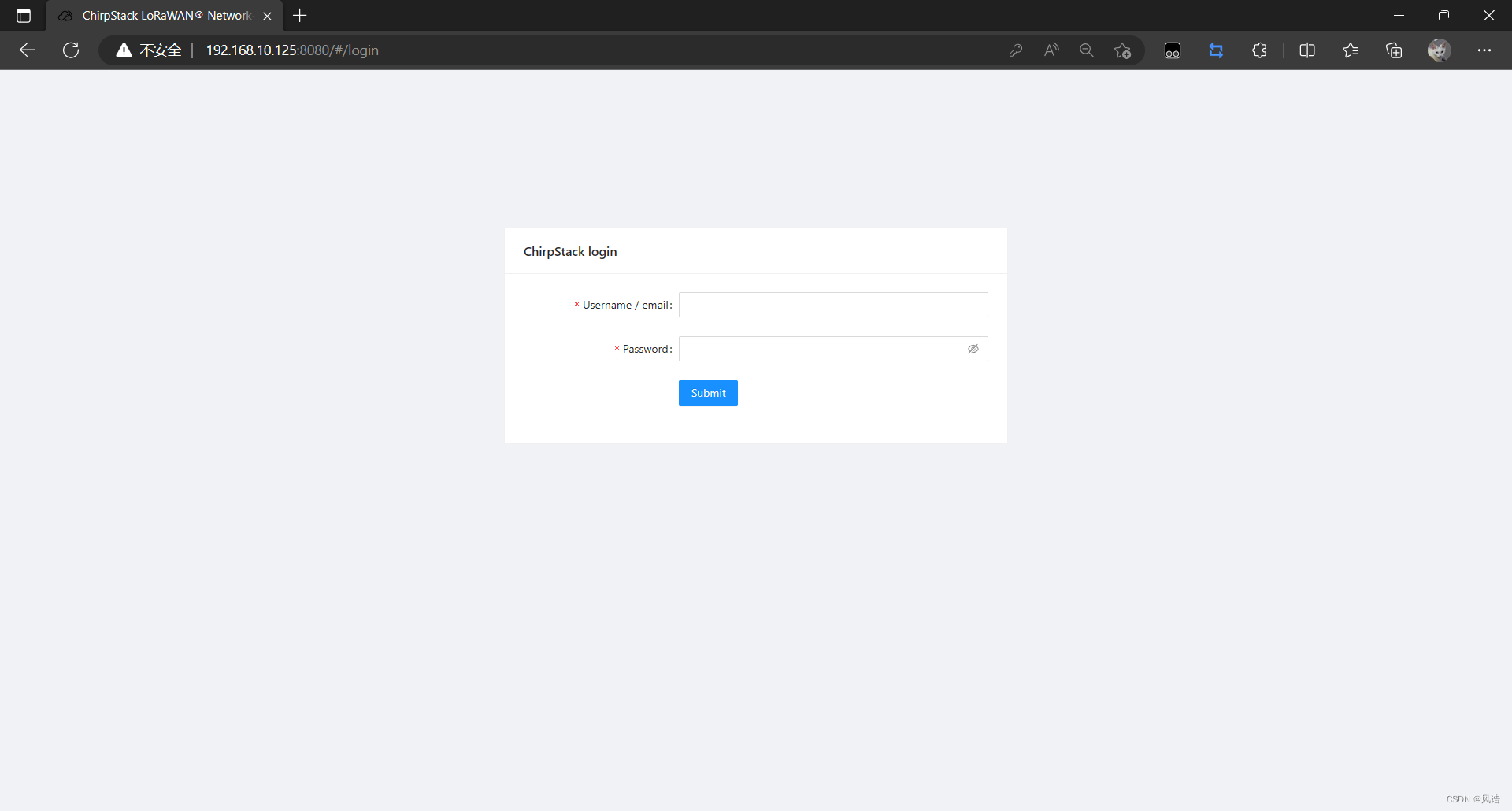Open the Collections panel
This screenshot has height=811, width=1512.
point(1394,50)
